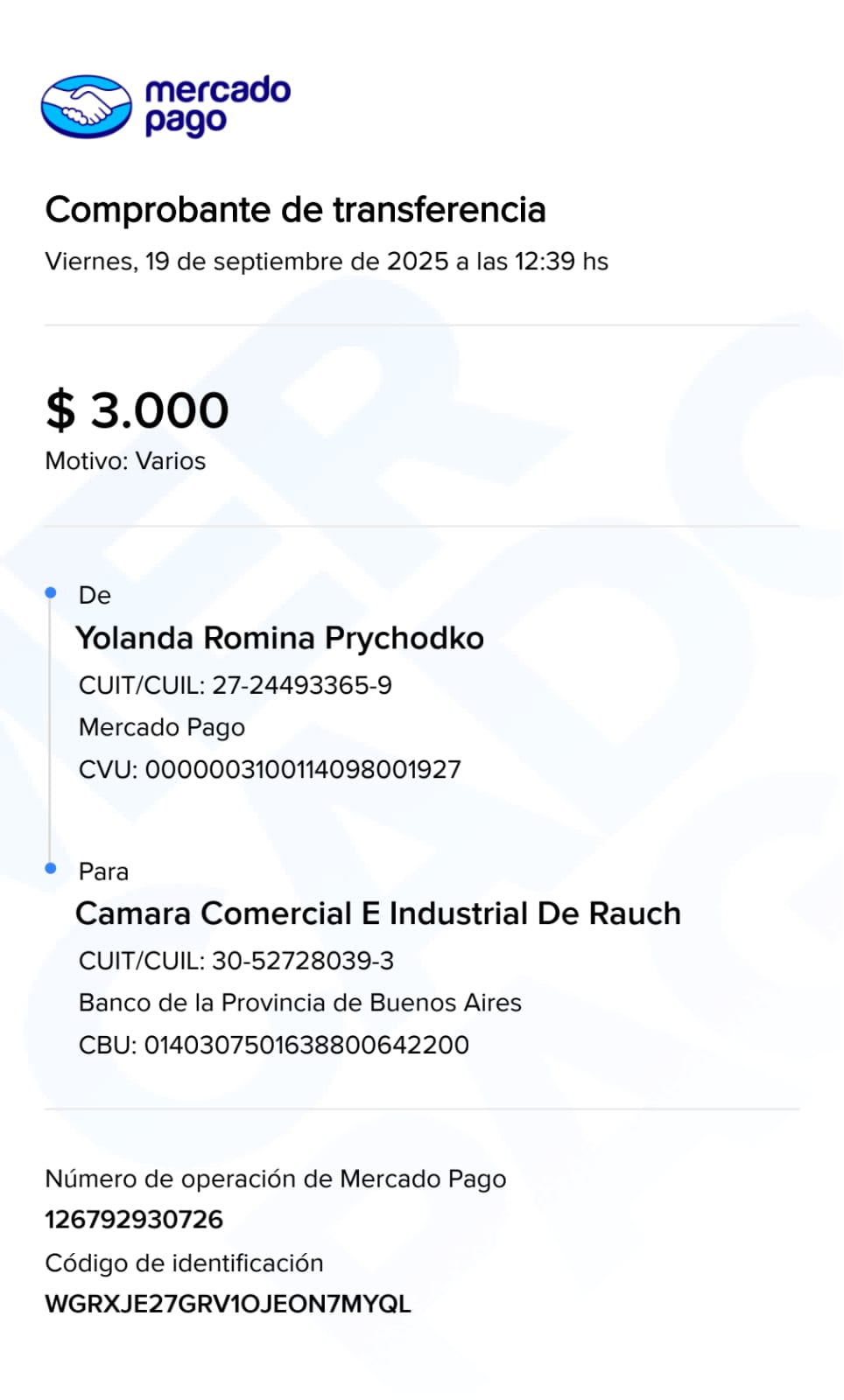Click recipient Camara Comercial E Industrial De Rauch
This screenshot has width=844, height=1400.
click(x=377, y=913)
